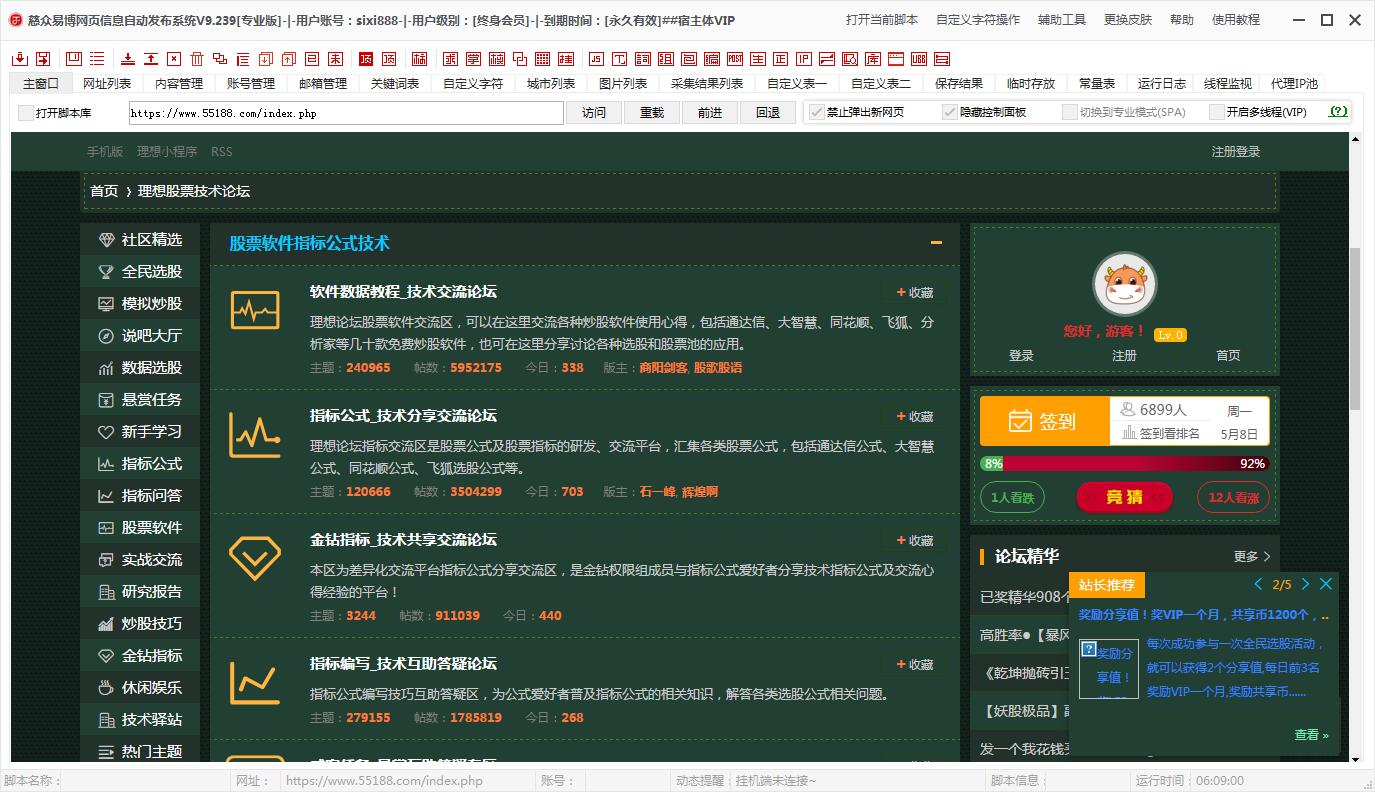This screenshot has width=1375, height=792.
Task: Click the 查看 » link in popup
Action: click(x=1311, y=735)
